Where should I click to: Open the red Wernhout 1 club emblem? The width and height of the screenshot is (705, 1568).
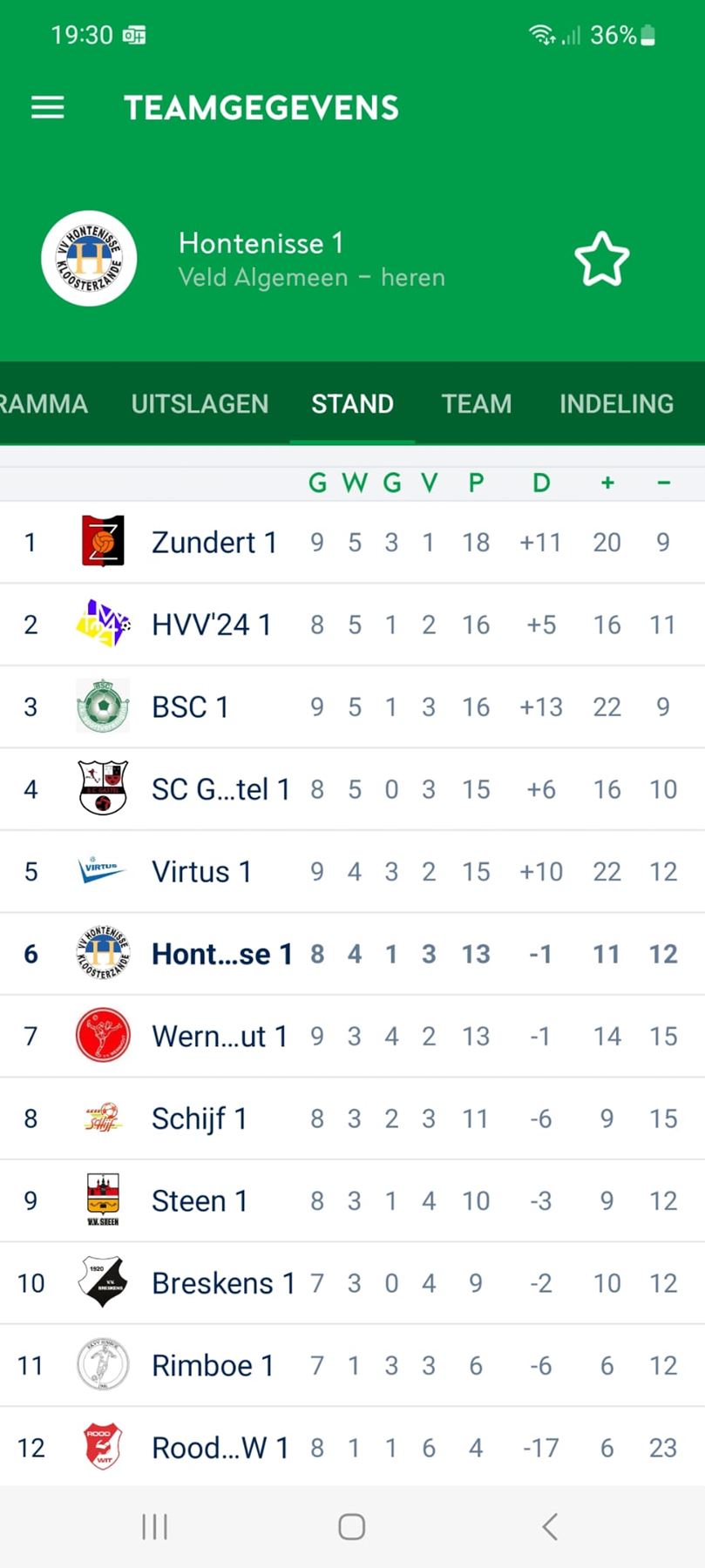pos(103,1035)
